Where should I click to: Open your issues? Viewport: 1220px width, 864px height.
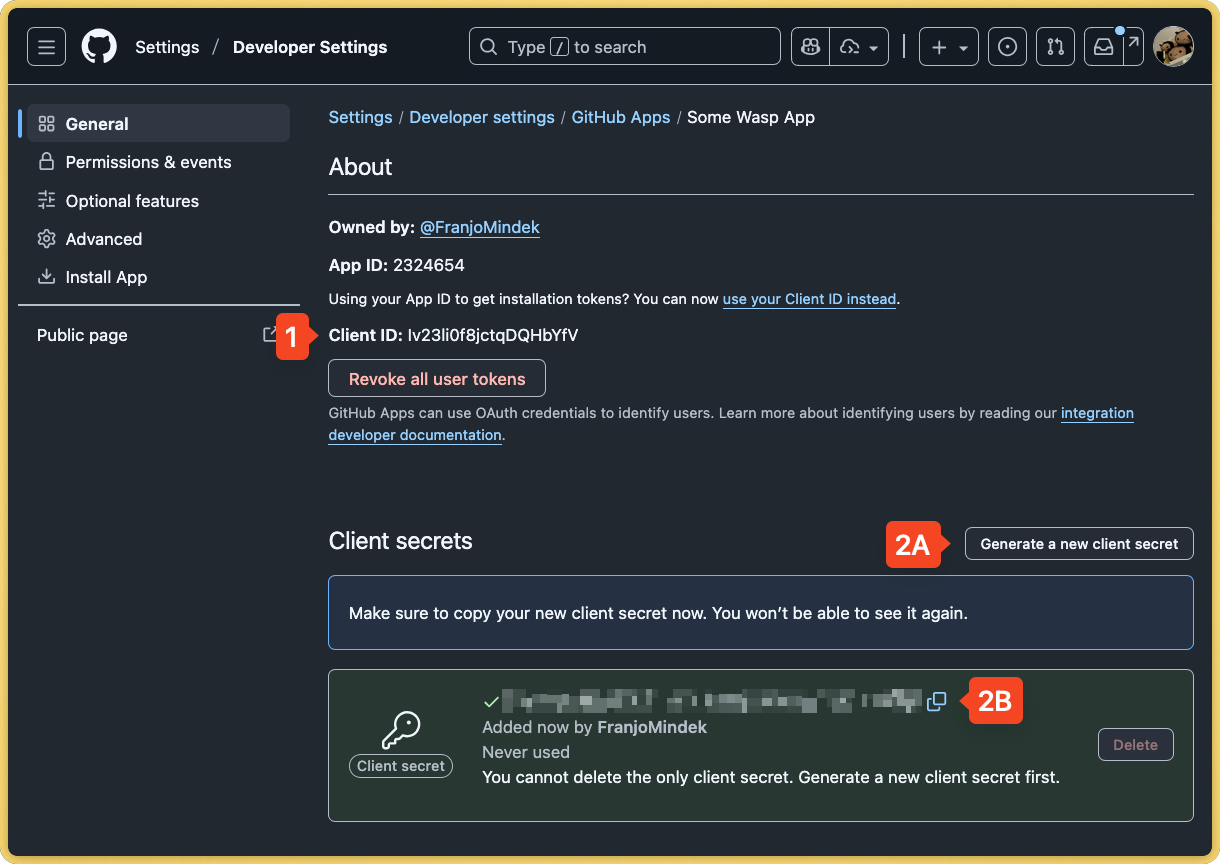tap(1007, 46)
